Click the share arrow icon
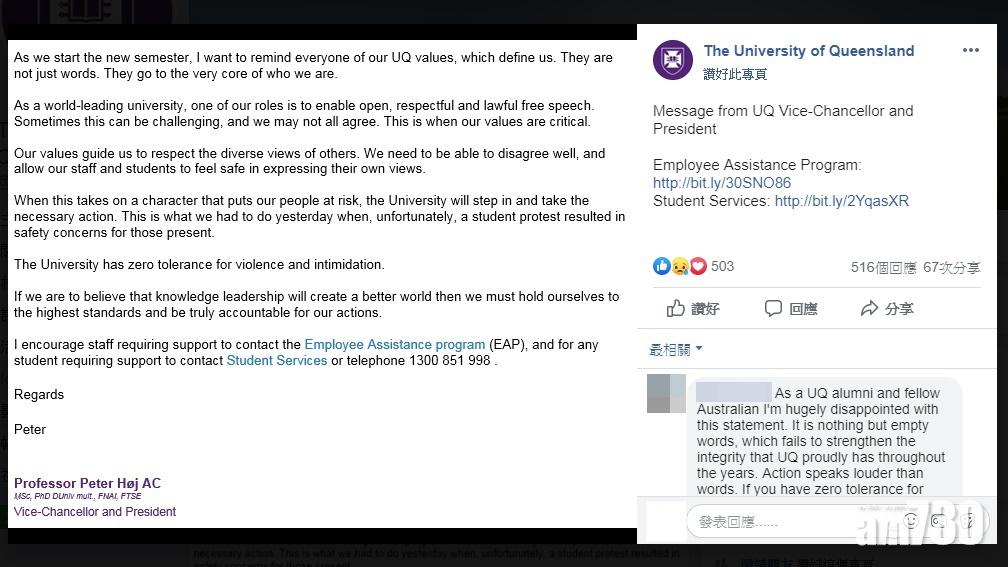This screenshot has width=1008, height=567. [x=869, y=309]
